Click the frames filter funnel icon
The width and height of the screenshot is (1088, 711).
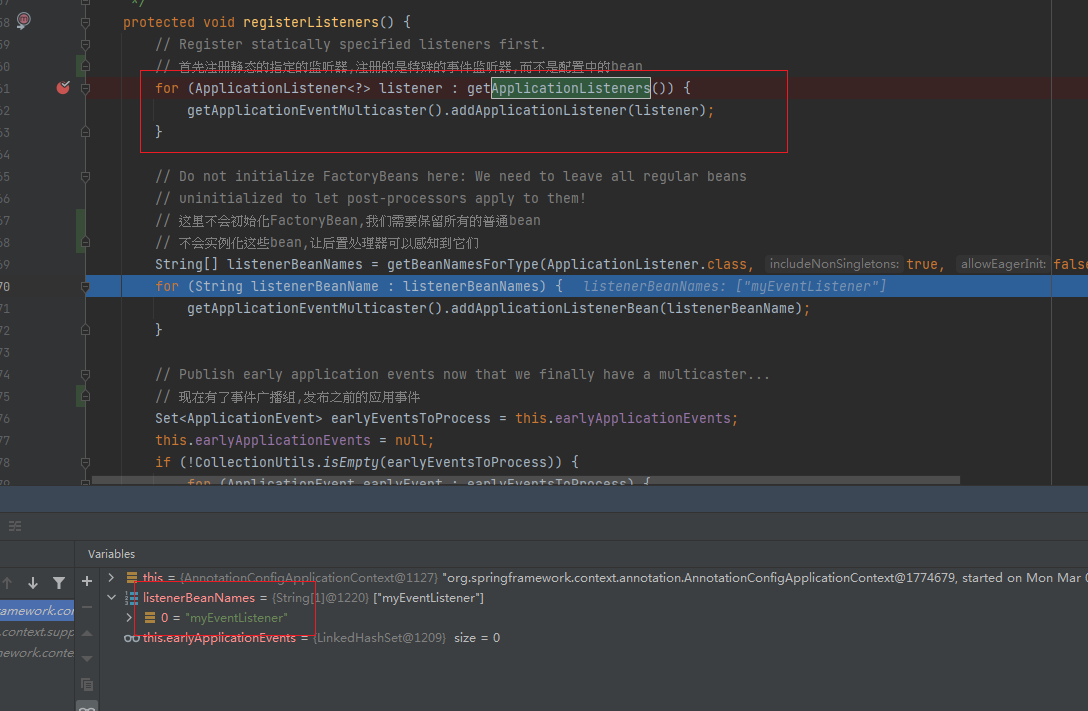(59, 583)
